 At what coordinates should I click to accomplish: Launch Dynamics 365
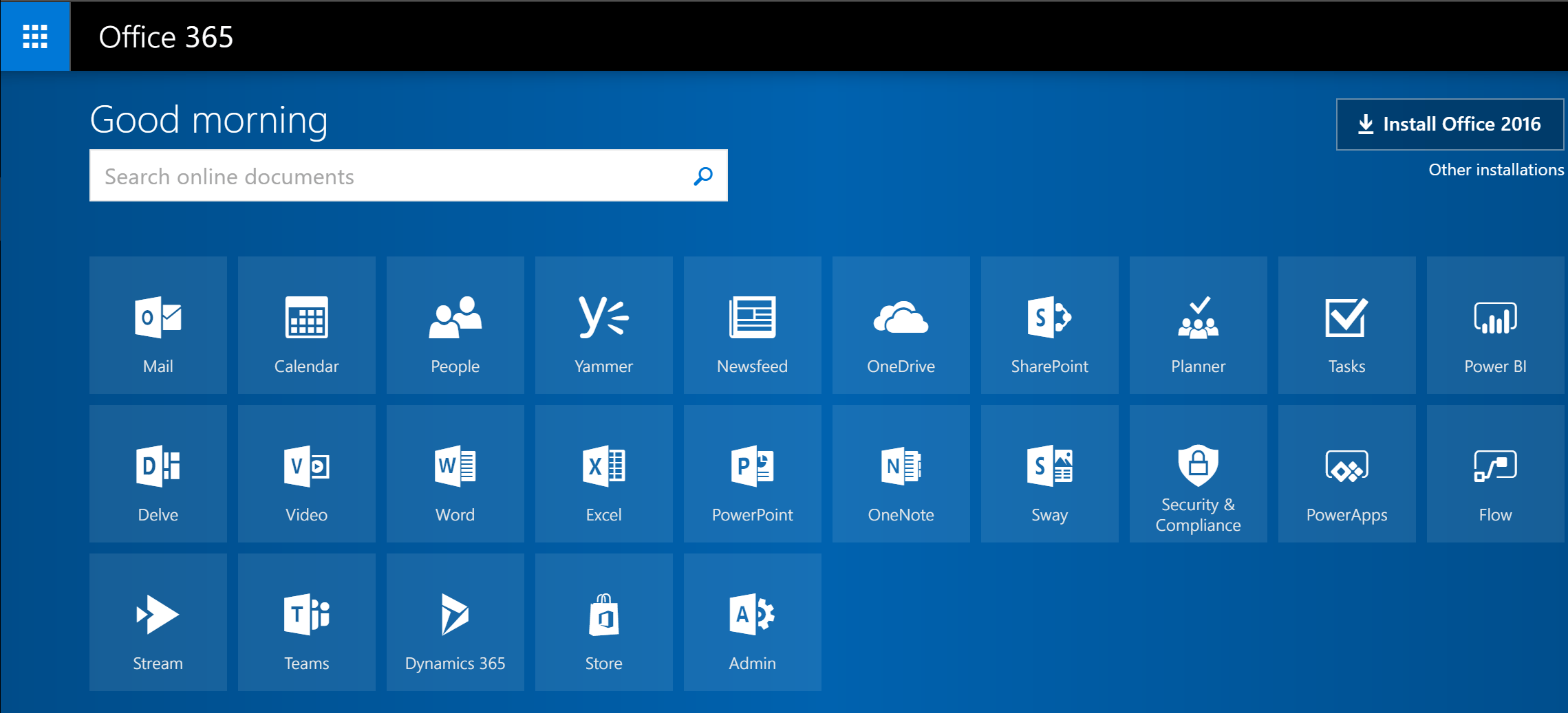(x=455, y=622)
